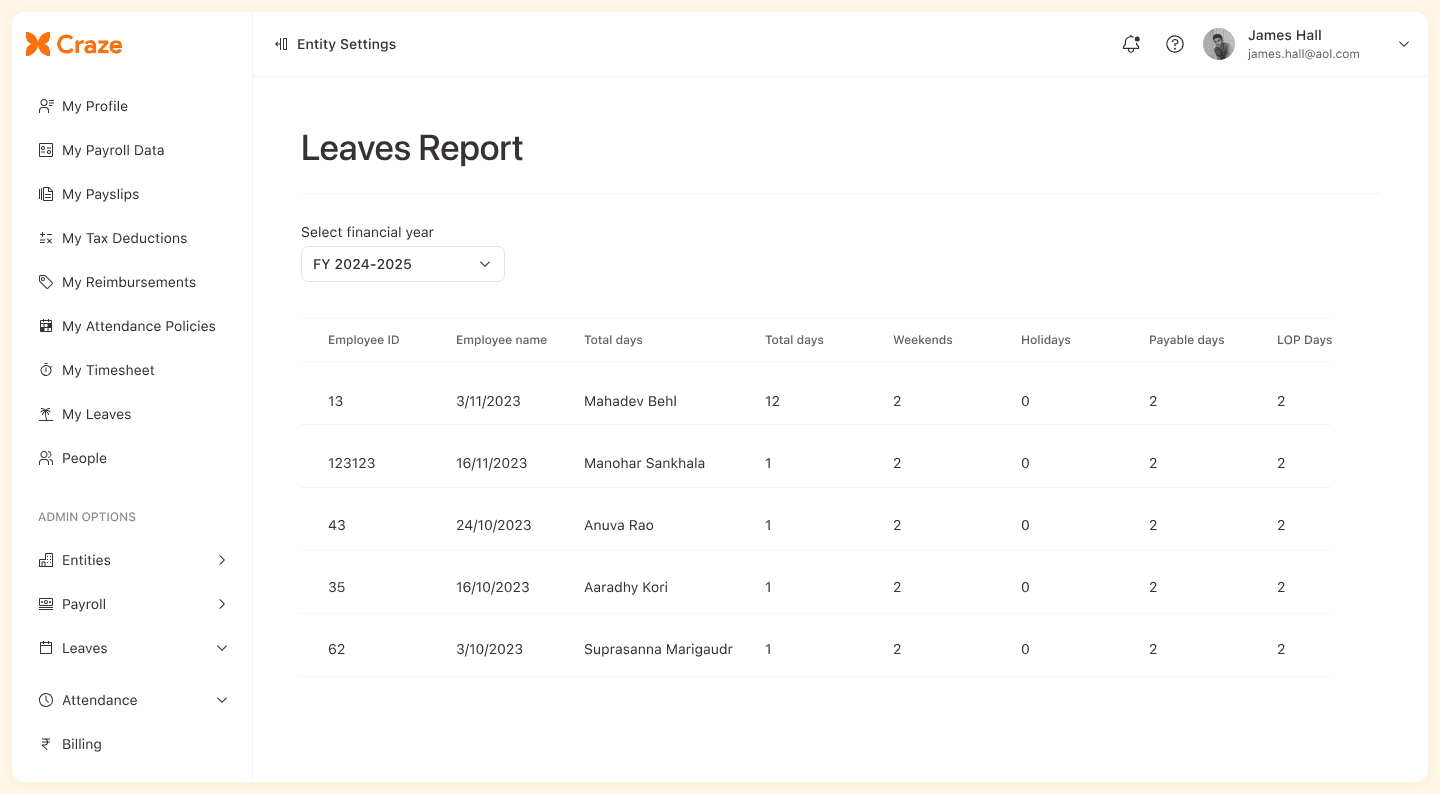The width and height of the screenshot is (1440, 794).
Task: Open My Payroll Data
Action: (113, 150)
